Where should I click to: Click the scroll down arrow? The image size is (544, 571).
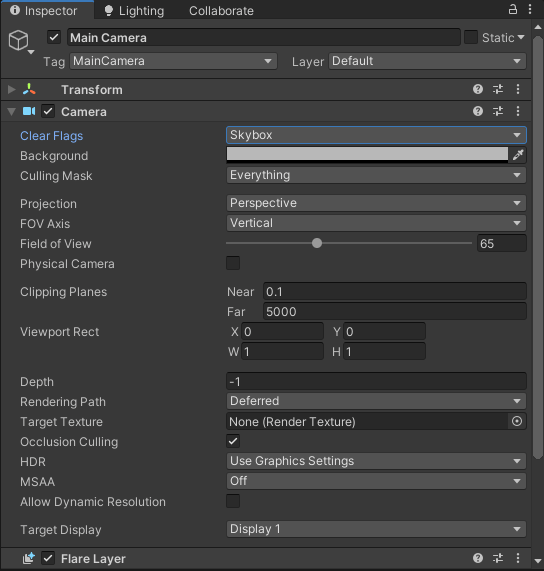pyautogui.click(x=538, y=561)
